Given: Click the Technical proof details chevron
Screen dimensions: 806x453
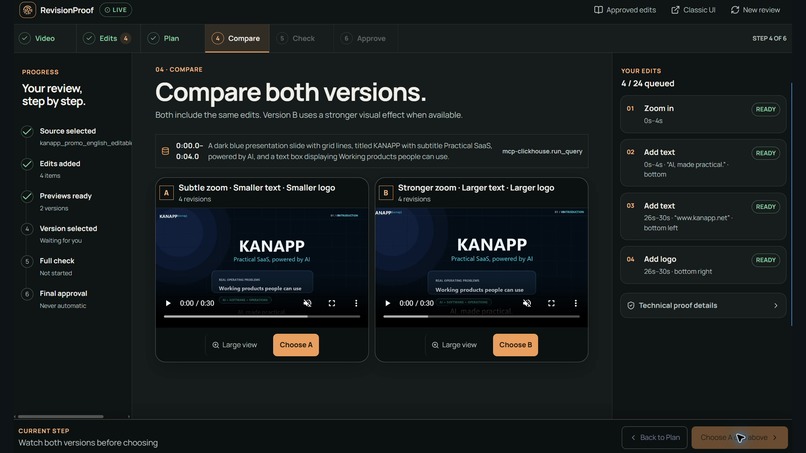Looking at the screenshot, I should point(776,305).
